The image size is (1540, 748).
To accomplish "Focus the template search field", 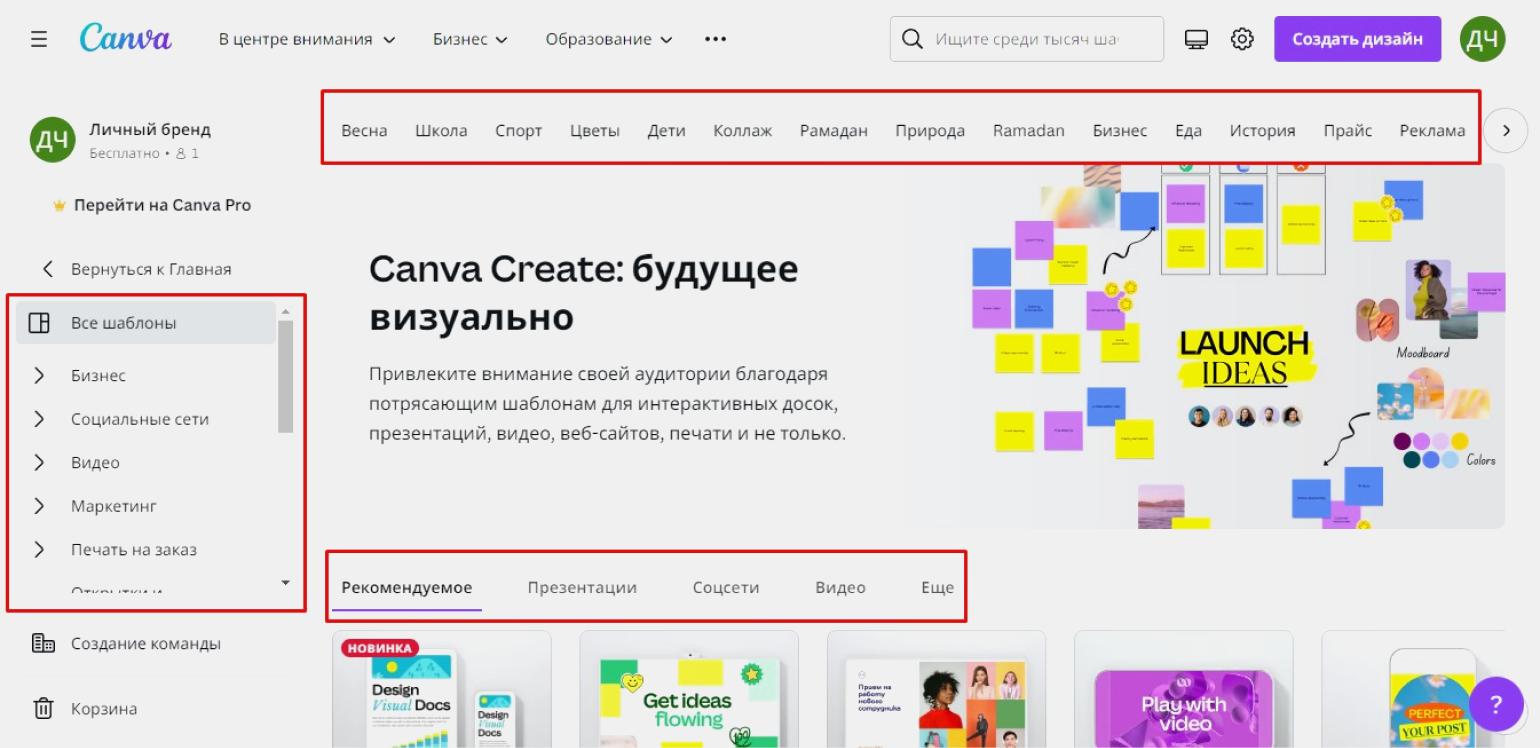I will click(1027, 39).
